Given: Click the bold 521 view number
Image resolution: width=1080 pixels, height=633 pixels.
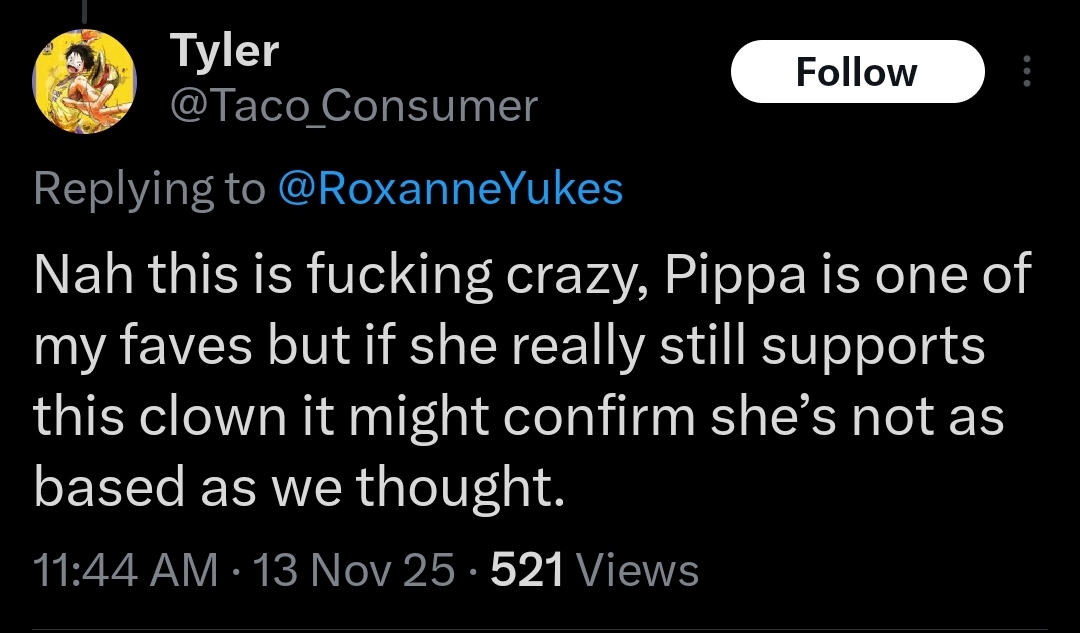Looking at the screenshot, I should click(x=528, y=570).
